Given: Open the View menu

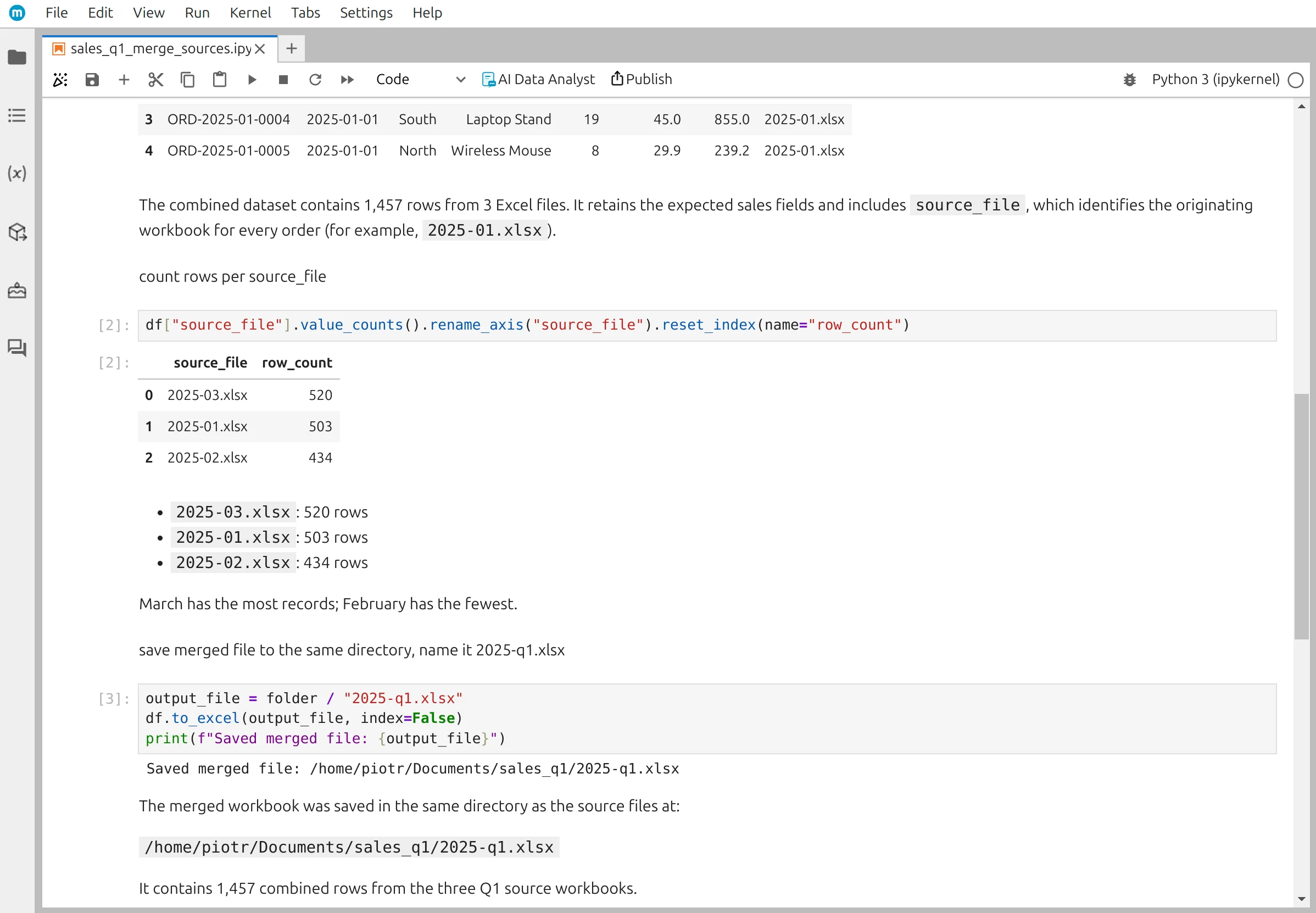Looking at the screenshot, I should point(149,13).
